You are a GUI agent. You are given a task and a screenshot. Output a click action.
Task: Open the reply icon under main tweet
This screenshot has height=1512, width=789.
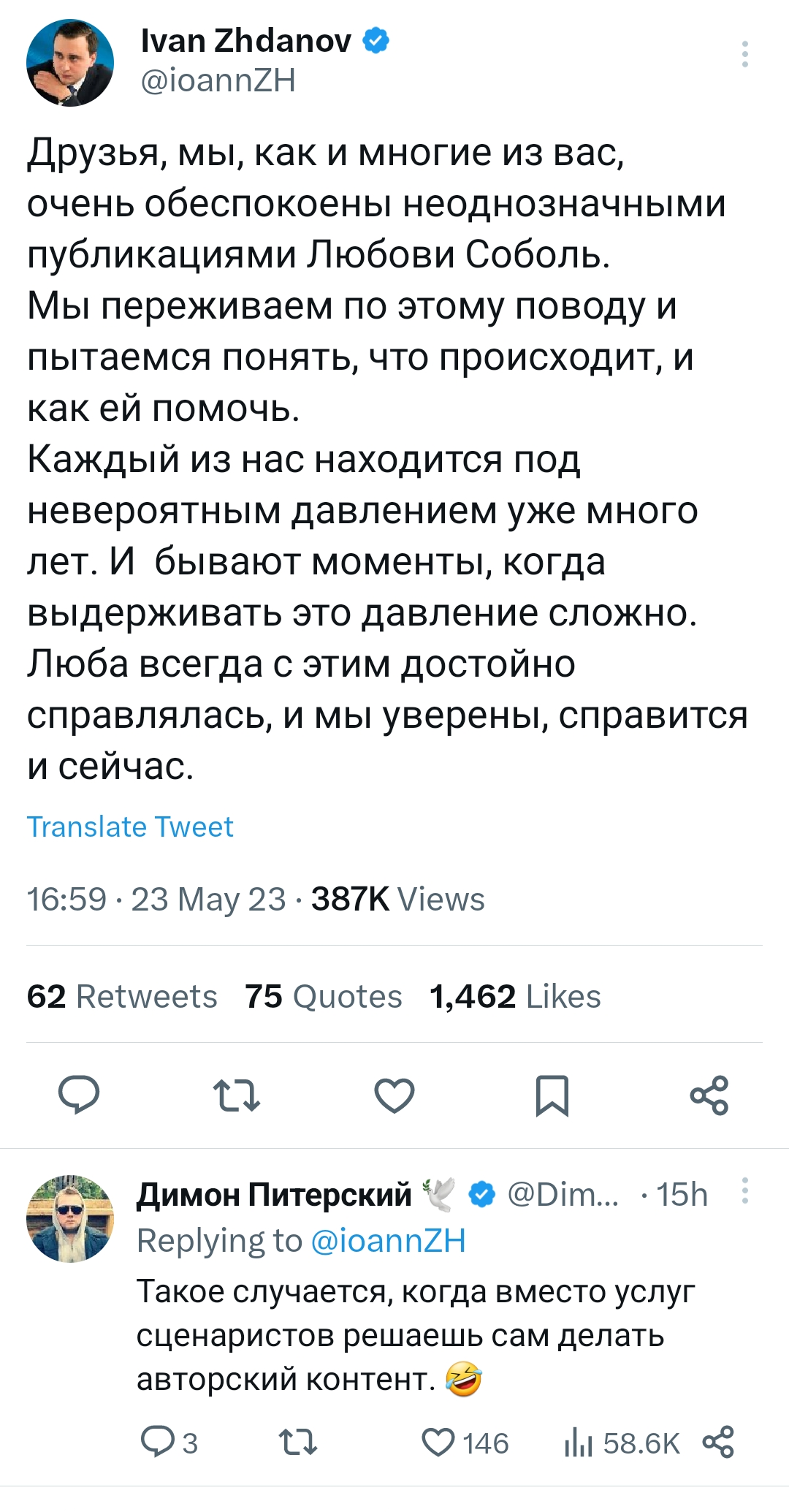[x=79, y=1095]
